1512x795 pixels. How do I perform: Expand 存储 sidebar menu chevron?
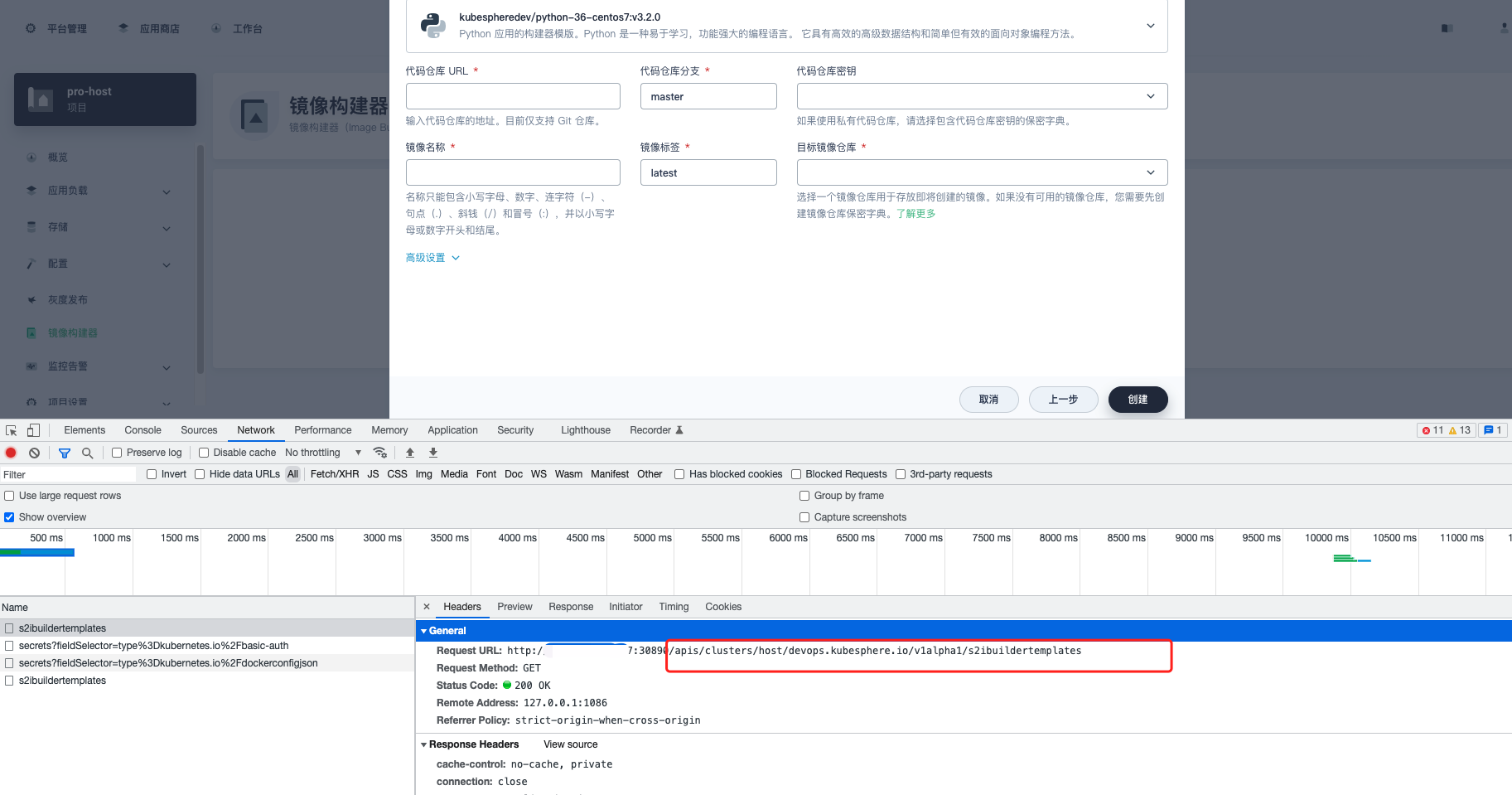pos(167,229)
